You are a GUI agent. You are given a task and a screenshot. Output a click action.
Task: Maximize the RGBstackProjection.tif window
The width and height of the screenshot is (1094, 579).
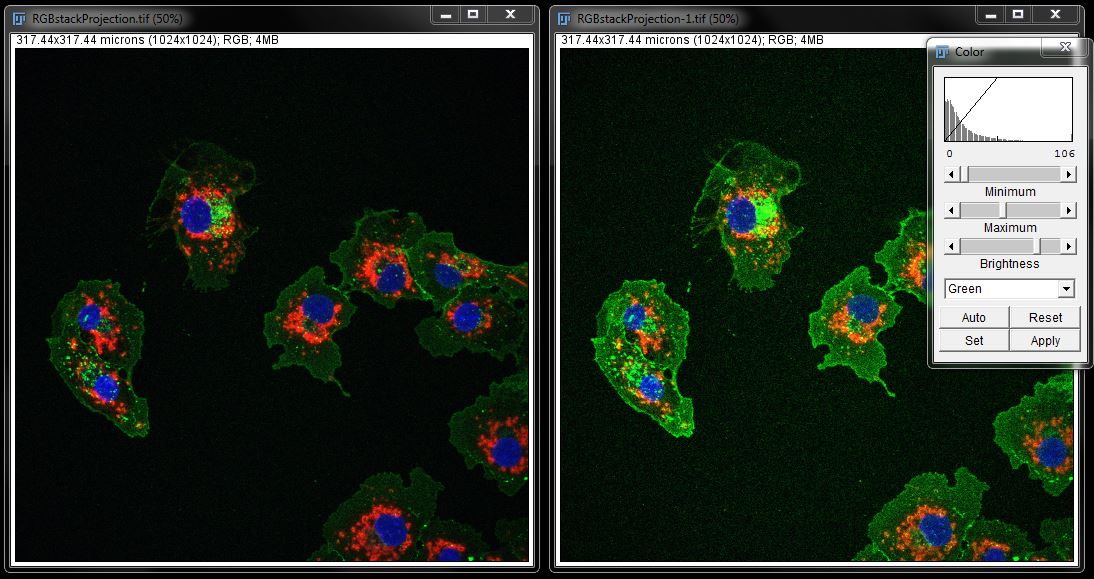[472, 14]
